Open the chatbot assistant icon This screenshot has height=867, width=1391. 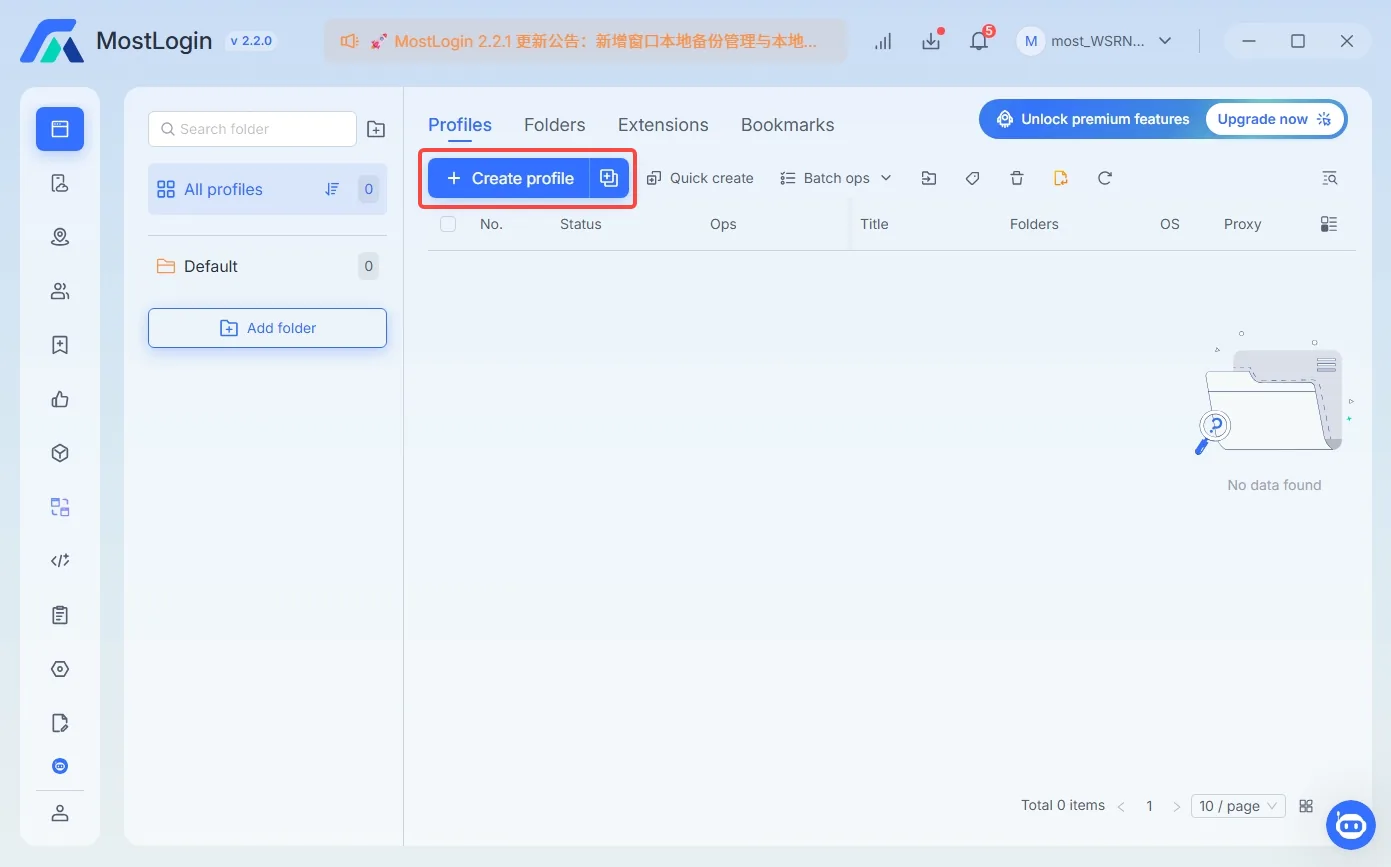(1351, 825)
